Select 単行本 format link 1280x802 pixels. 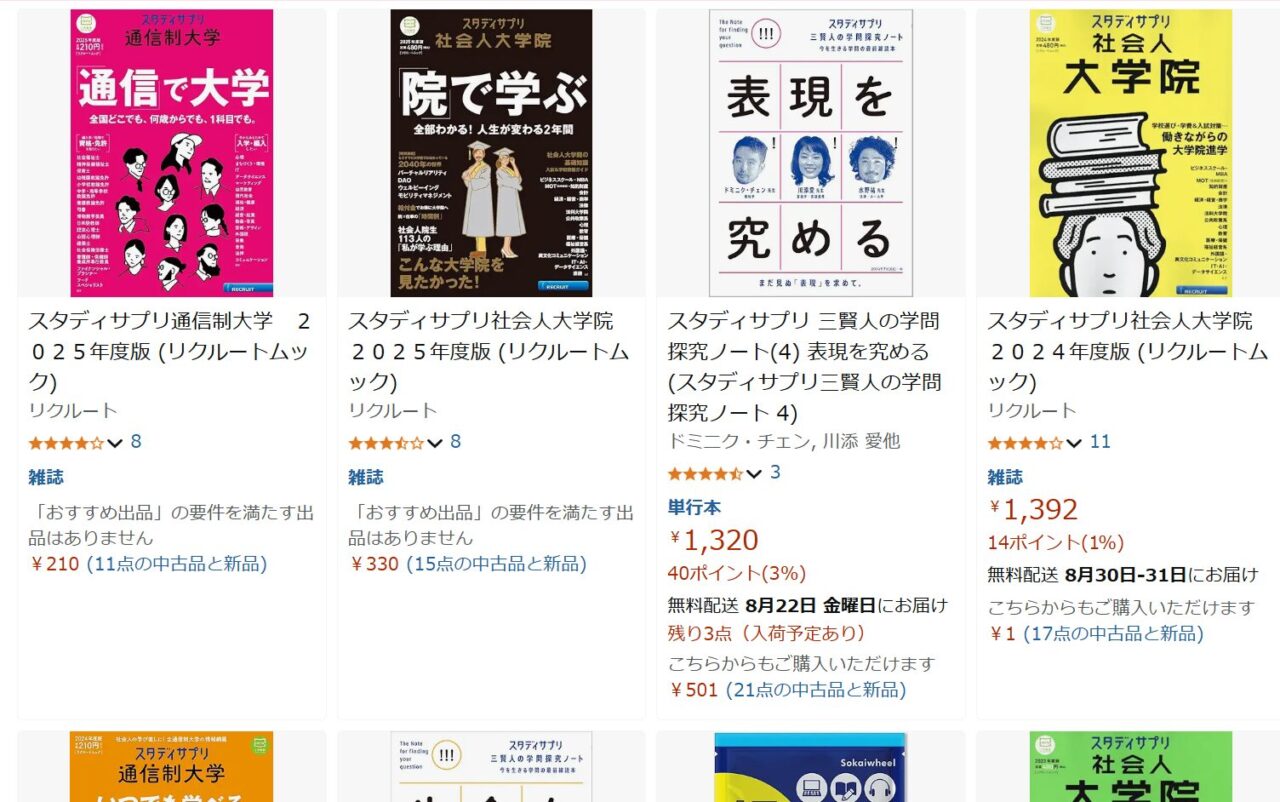tap(694, 507)
